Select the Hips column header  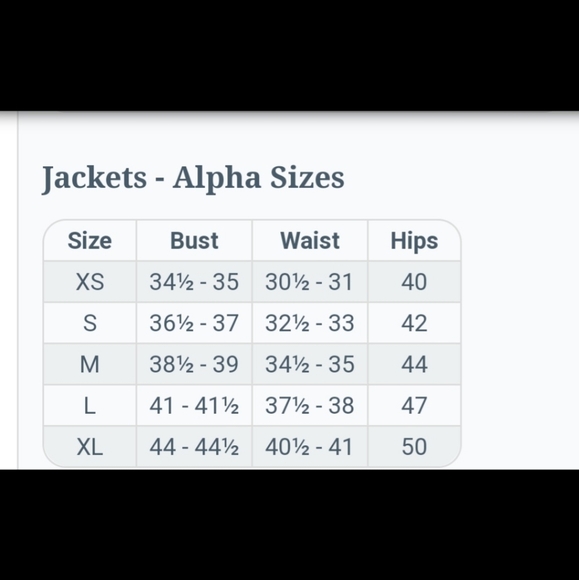(x=414, y=242)
